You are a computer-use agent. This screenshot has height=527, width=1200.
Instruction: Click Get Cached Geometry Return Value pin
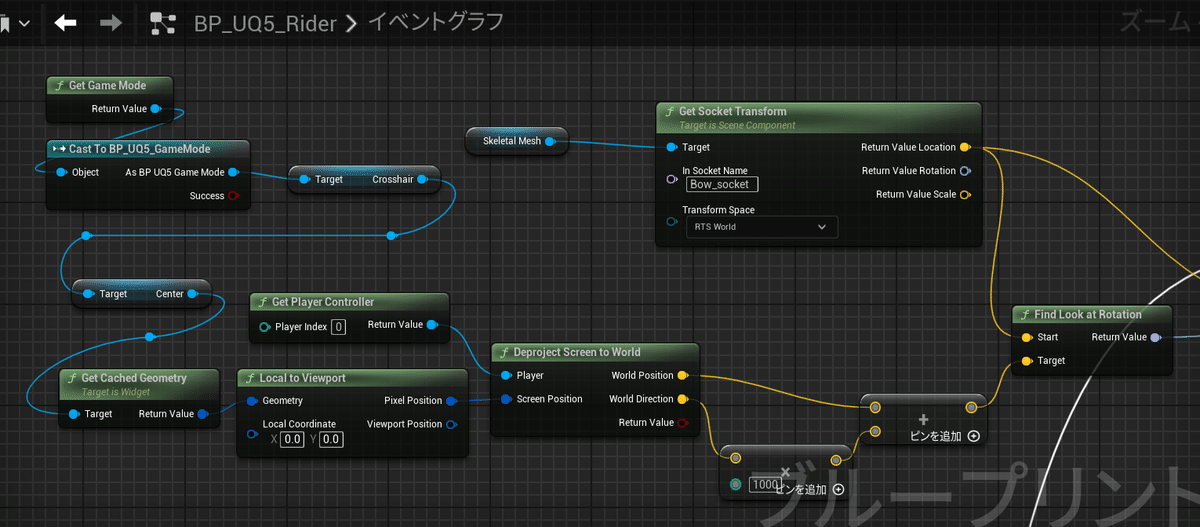click(203, 414)
